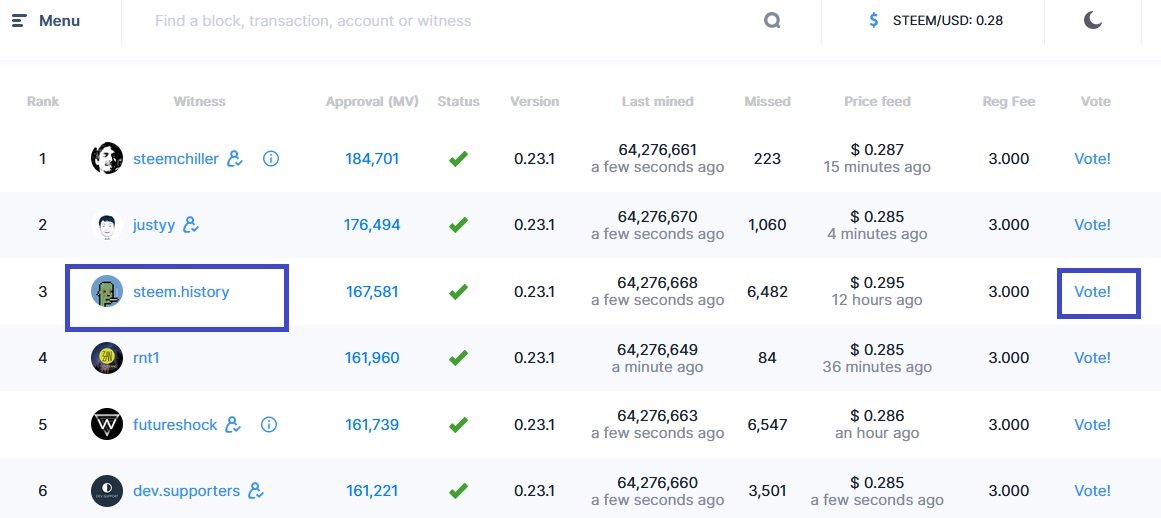Viewport: 1161px width, 518px height.
Task: Open steem.history witness profile
Action: (x=181, y=292)
